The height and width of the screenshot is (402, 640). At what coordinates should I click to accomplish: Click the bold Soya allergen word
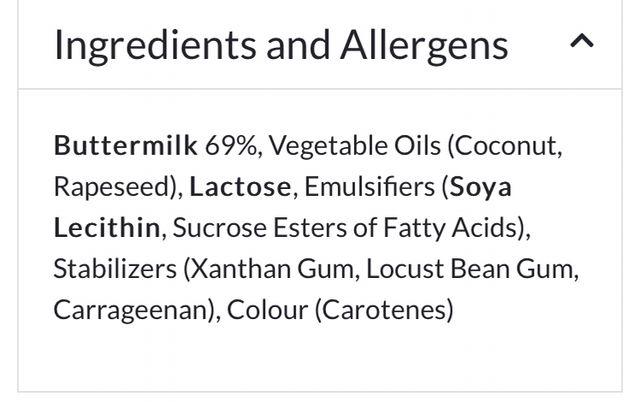(x=481, y=187)
